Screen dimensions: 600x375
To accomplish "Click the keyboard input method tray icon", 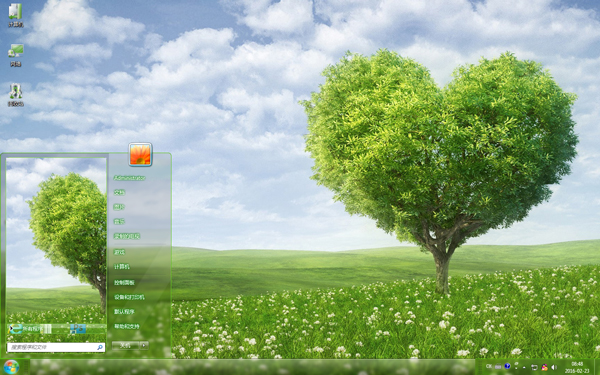I will pyautogui.click(x=498, y=367).
